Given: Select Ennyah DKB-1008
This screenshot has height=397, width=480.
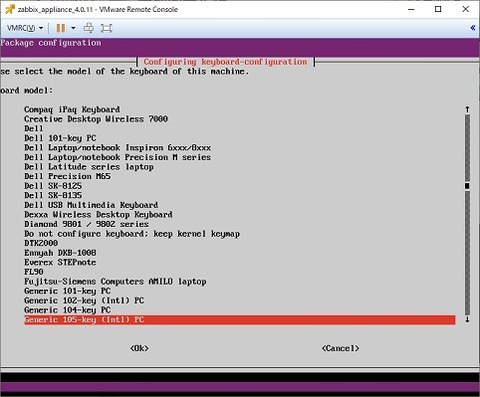Looking at the screenshot, I should coord(60,253).
